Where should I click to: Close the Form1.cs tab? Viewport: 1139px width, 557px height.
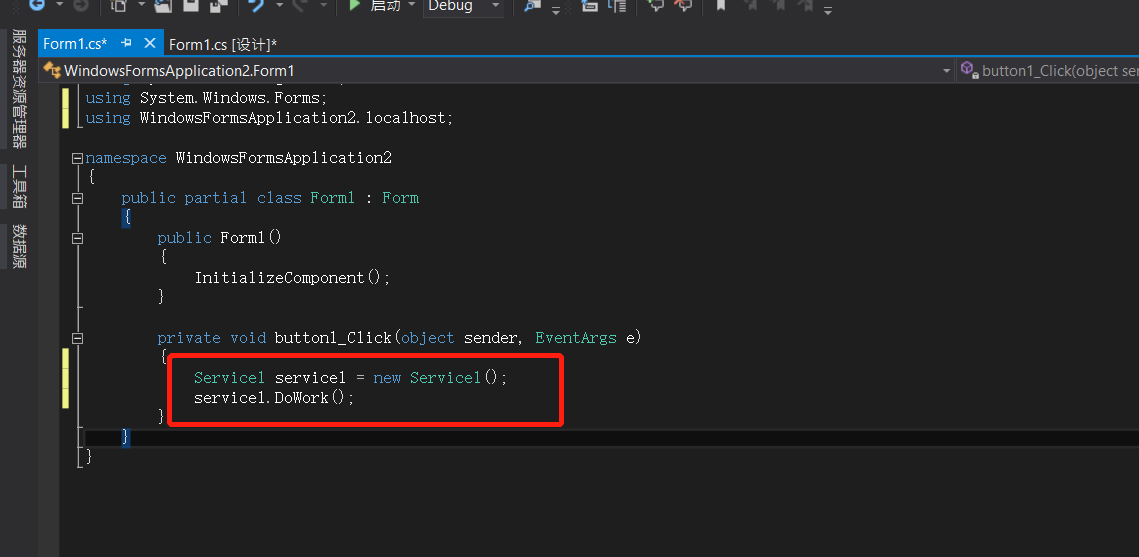click(150, 43)
